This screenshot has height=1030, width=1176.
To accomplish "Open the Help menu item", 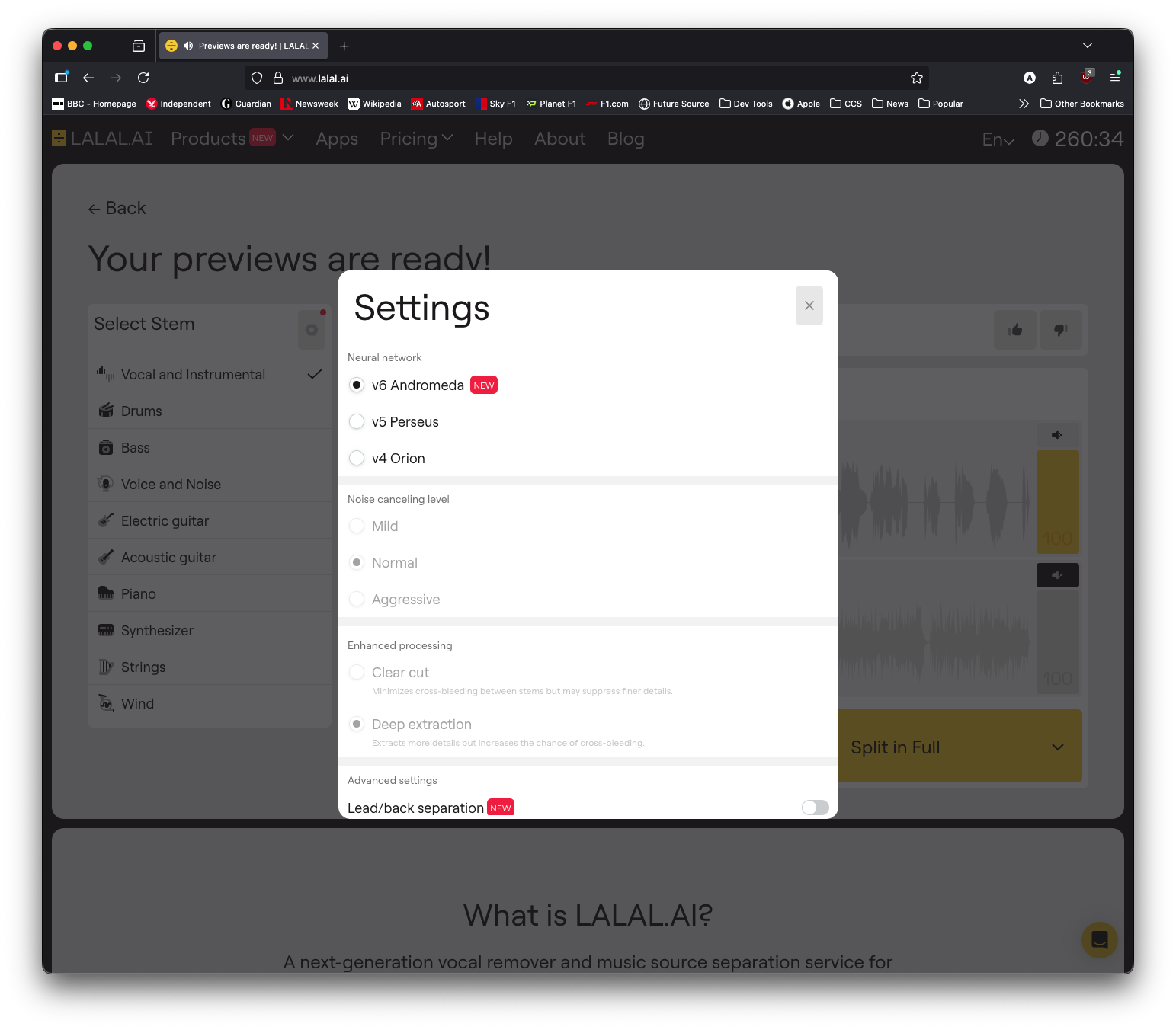I will [x=493, y=139].
